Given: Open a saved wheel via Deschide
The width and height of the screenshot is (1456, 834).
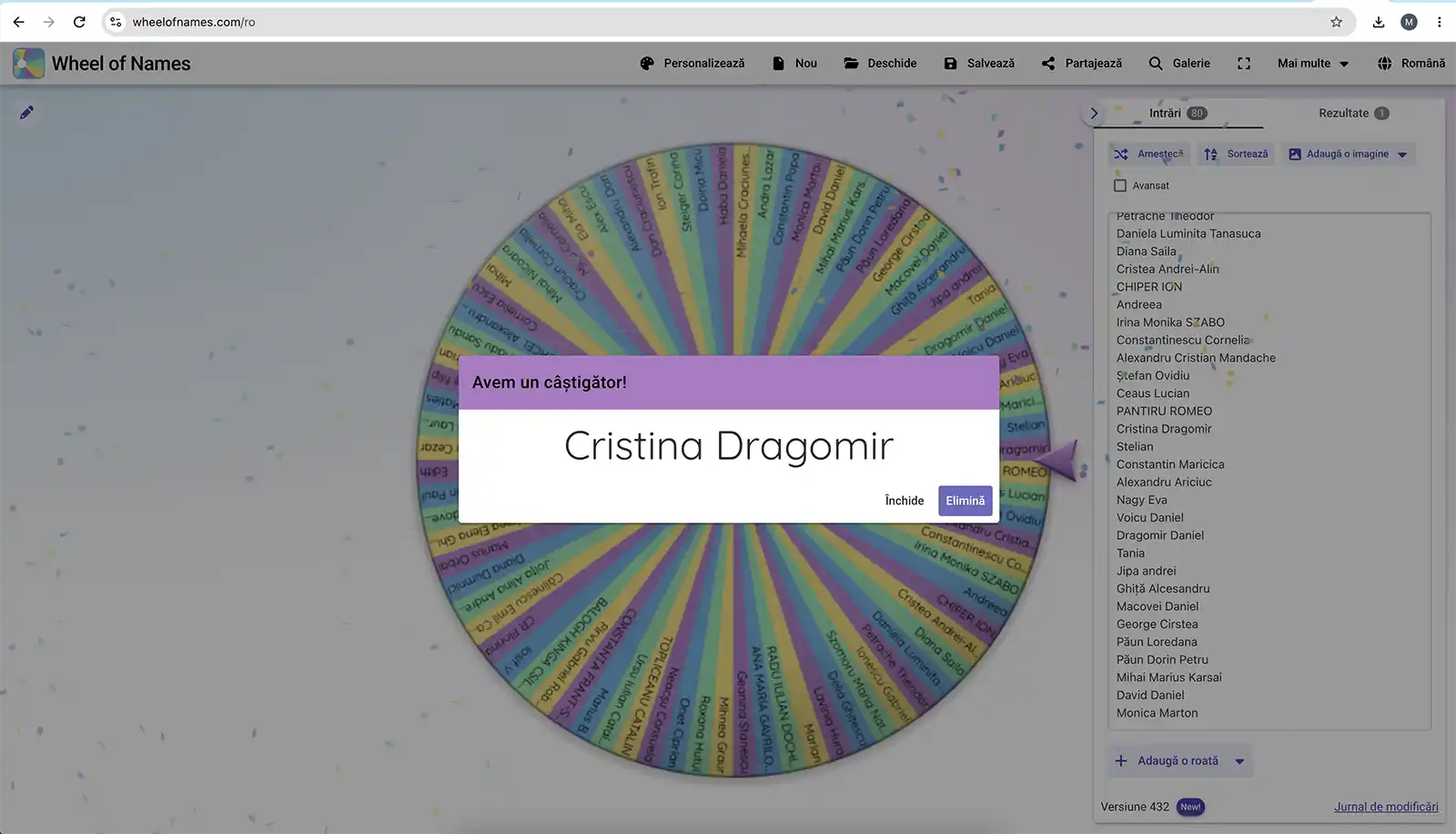Looking at the screenshot, I should coord(880,63).
